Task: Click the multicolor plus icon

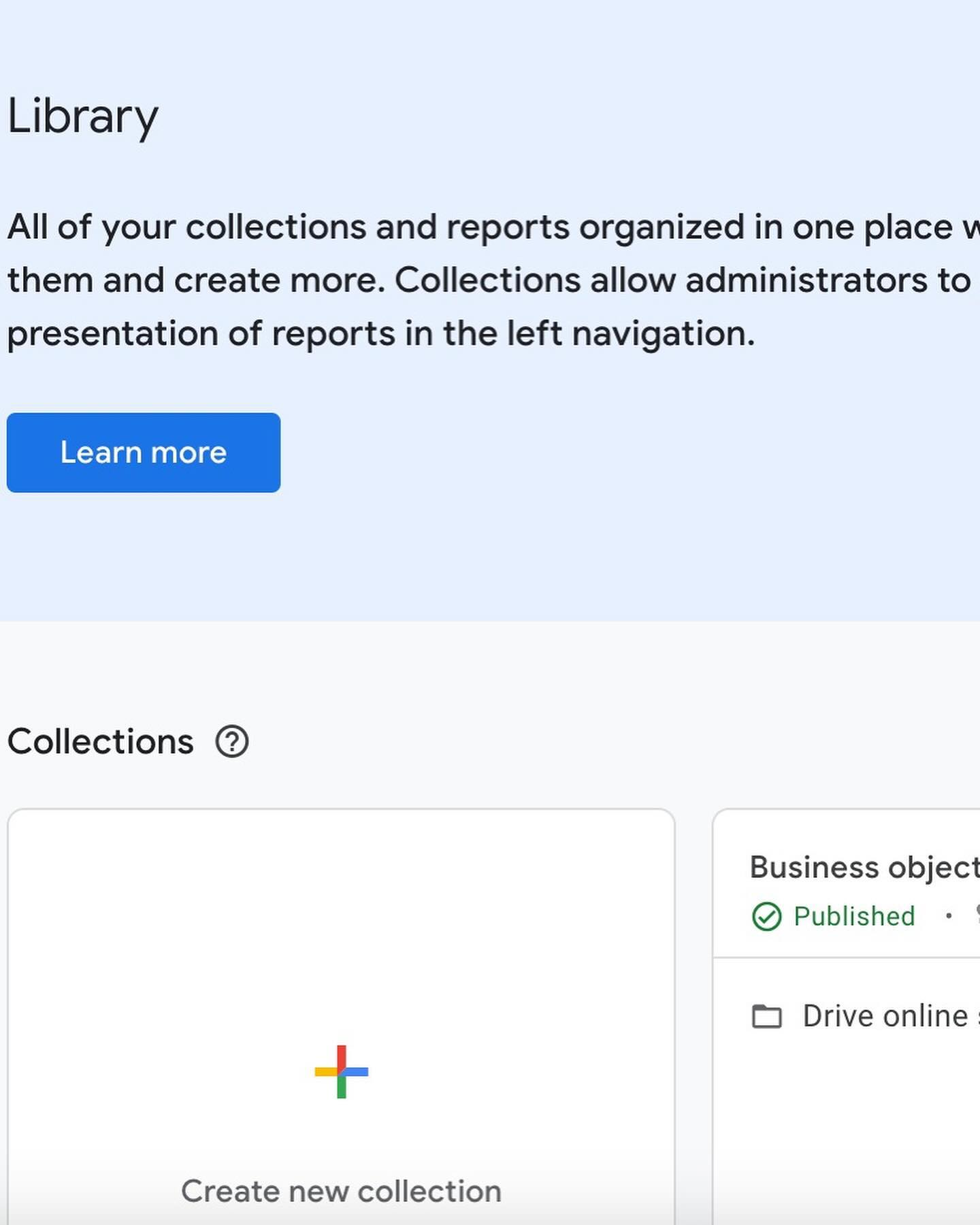Action: coord(342,1072)
